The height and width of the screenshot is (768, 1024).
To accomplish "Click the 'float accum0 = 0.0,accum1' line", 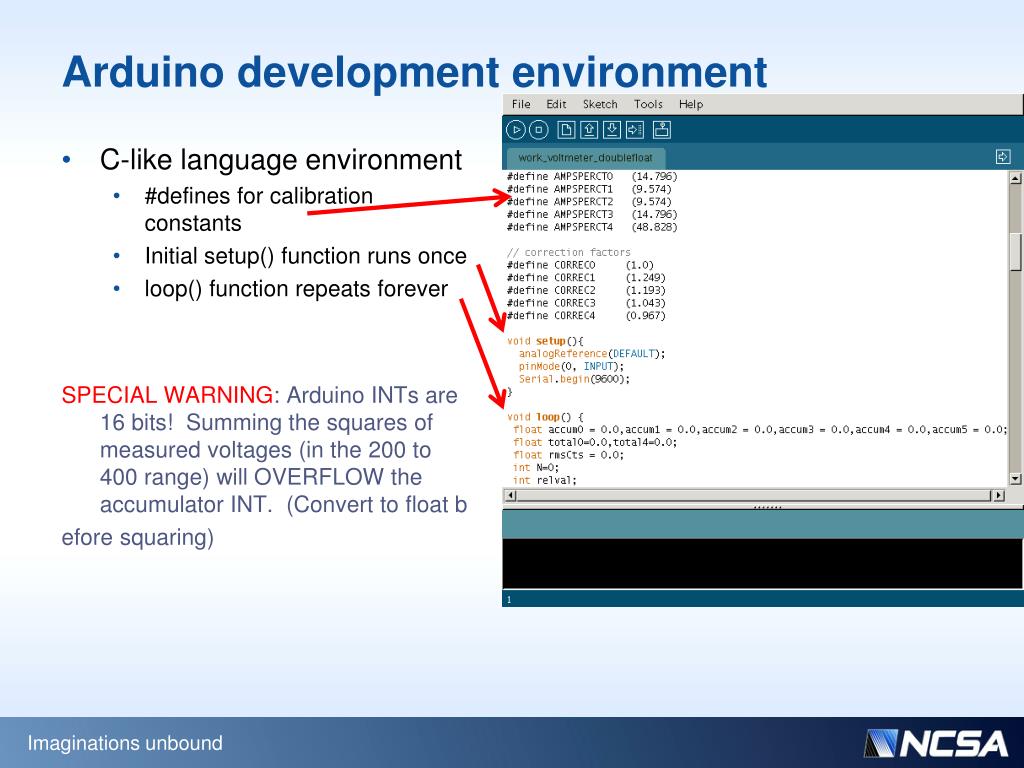I will [760, 429].
